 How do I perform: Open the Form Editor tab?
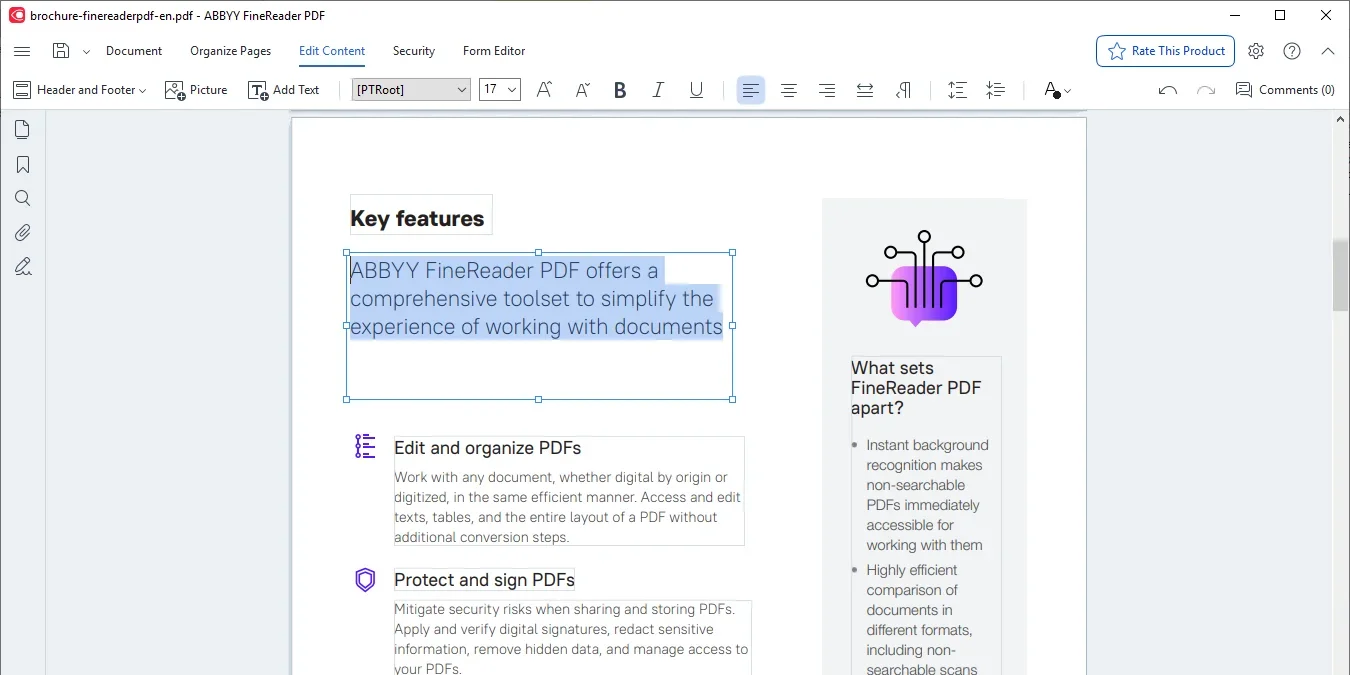[494, 51]
